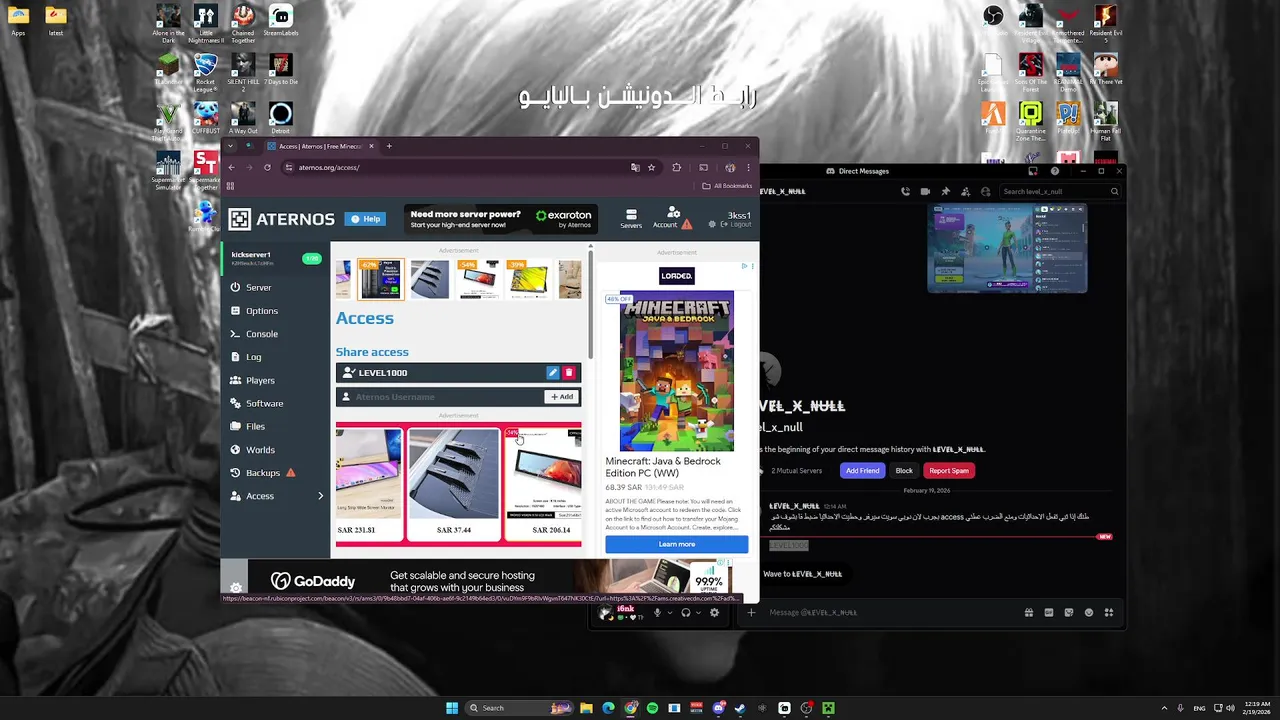The image size is (1280, 720).
Task: Open Log in the Aternos sidebar
Action: (x=254, y=357)
